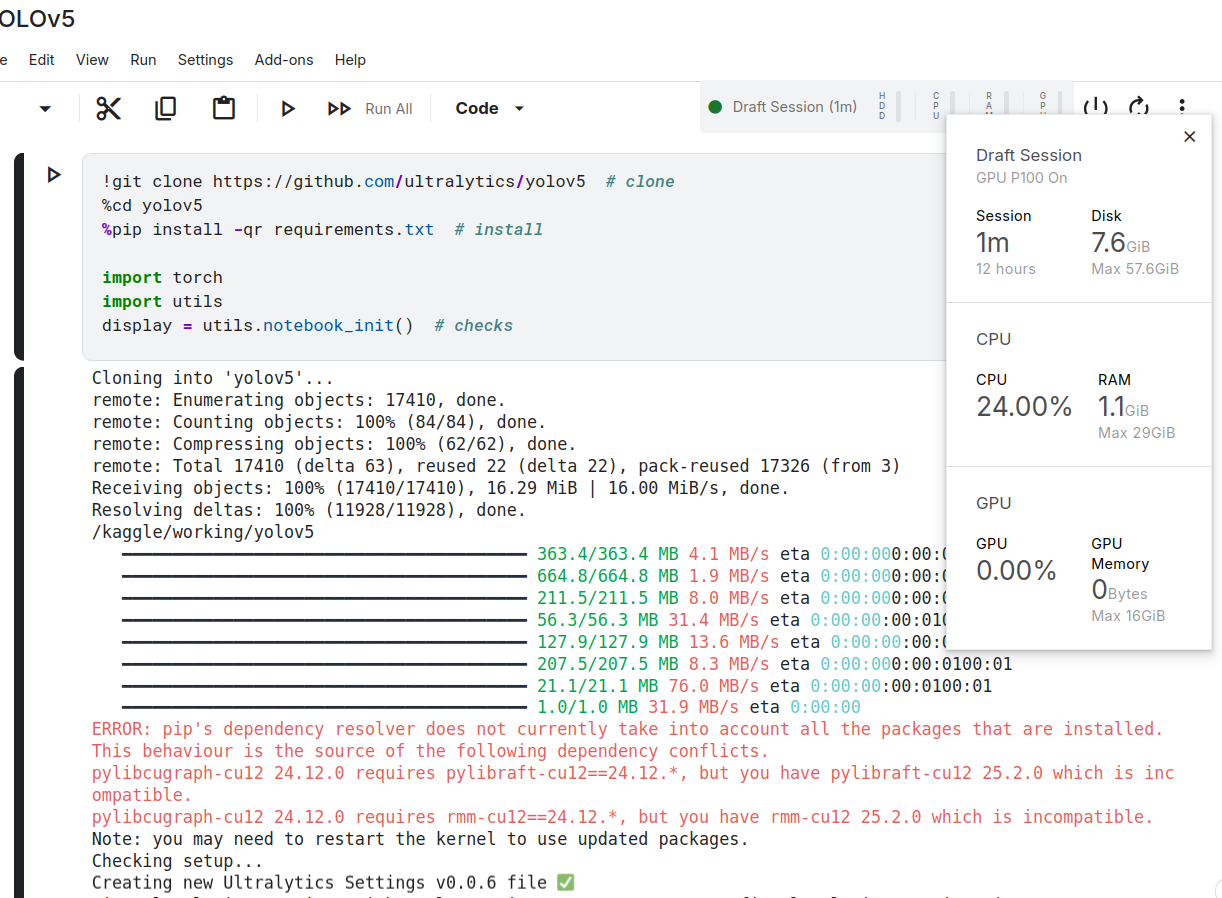Click the GPU Memory '0Bytes' value
The image size is (1222, 898).
(1119, 590)
